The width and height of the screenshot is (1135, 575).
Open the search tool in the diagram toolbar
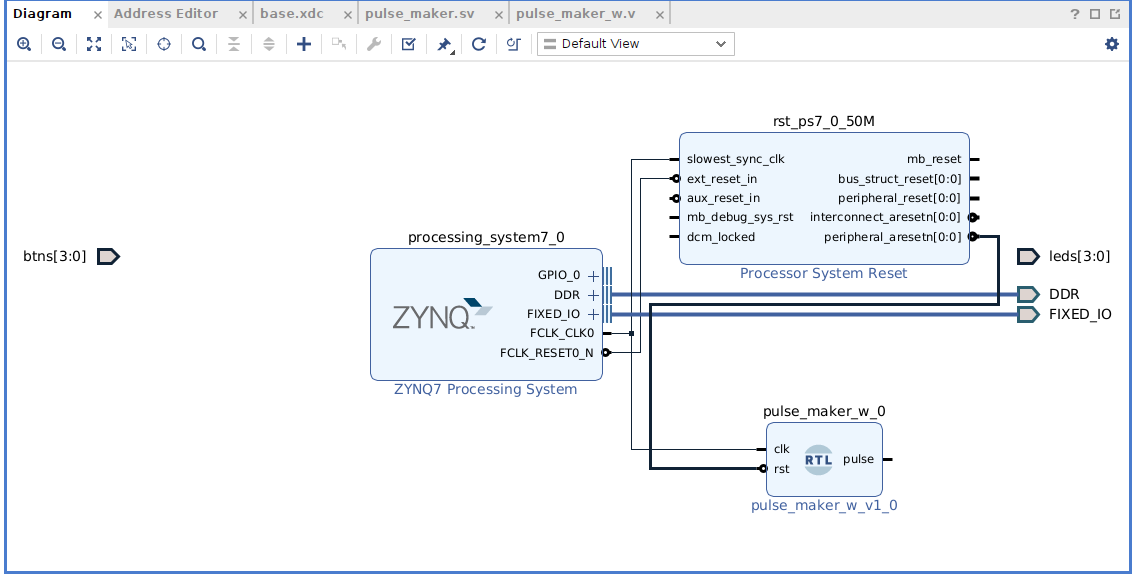click(199, 44)
